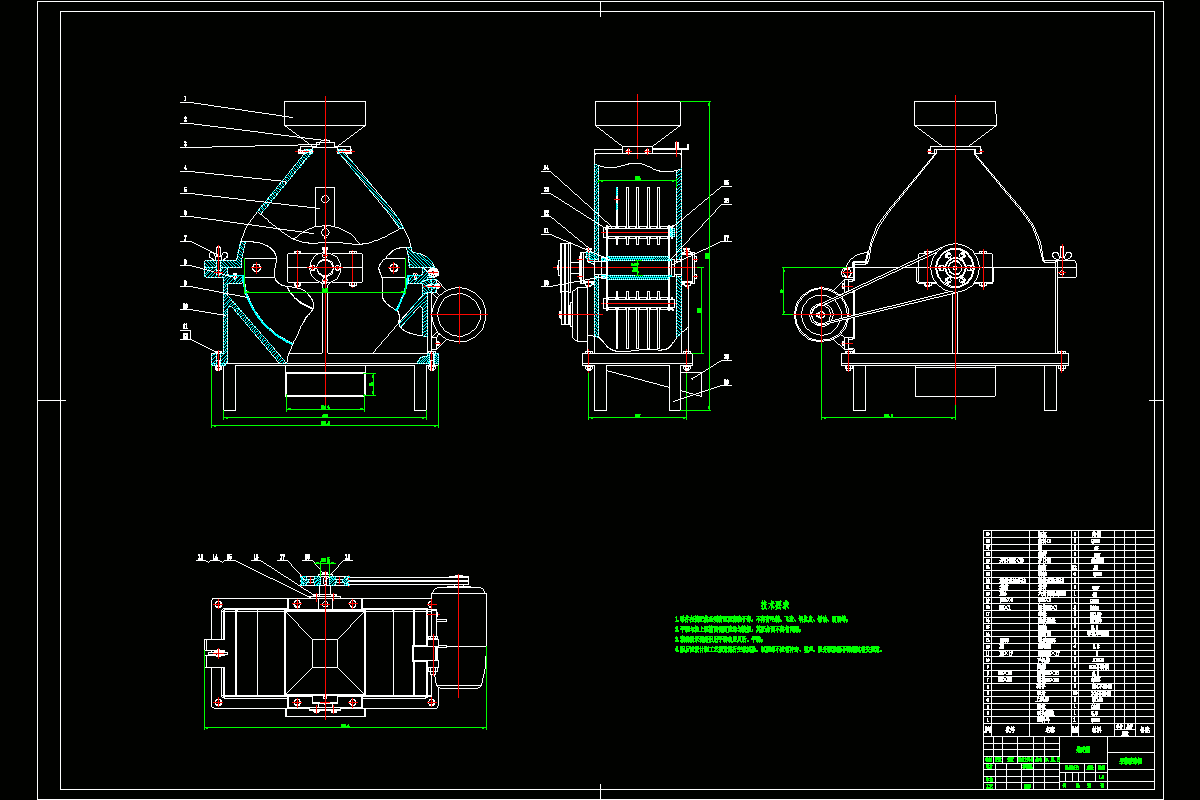This screenshot has height=800, width=1200.
Task: Click the hopper on the middle sectional view
Action: pyautogui.click(x=638, y=125)
